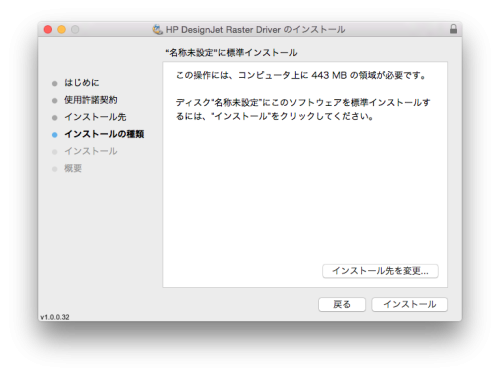Click the blue bullet beside インストールの種類
The width and height of the screenshot is (500, 376).
[55, 135]
